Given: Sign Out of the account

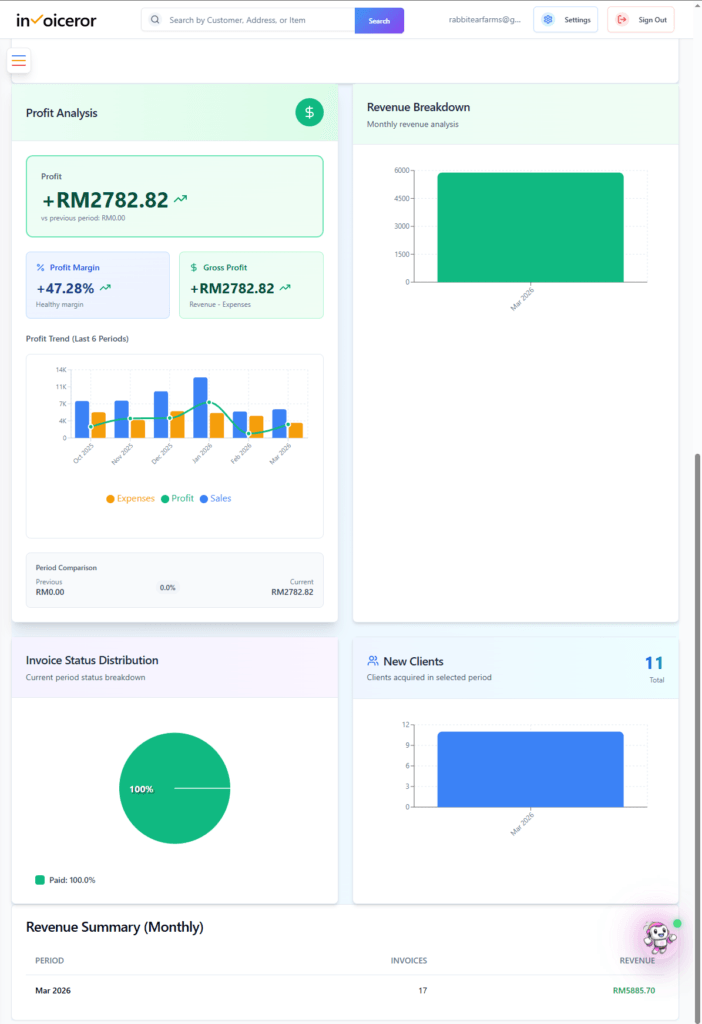Looking at the screenshot, I should (x=641, y=20).
